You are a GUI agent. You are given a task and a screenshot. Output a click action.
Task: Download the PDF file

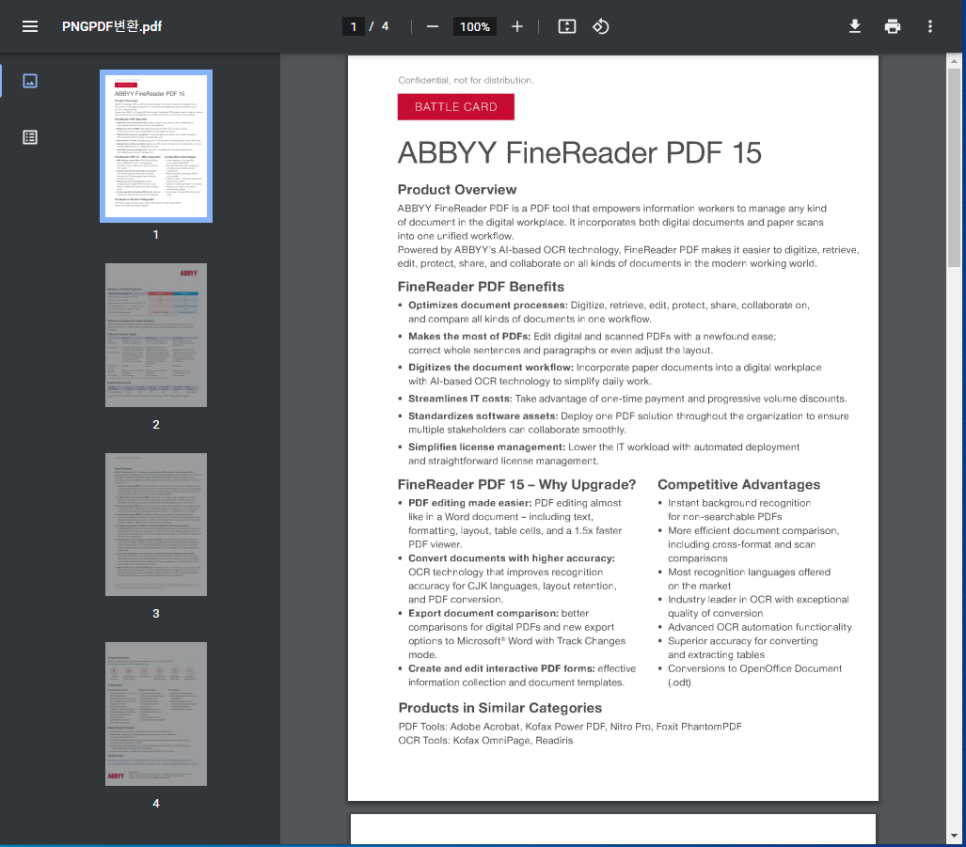pyautogui.click(x=854, y=26)
